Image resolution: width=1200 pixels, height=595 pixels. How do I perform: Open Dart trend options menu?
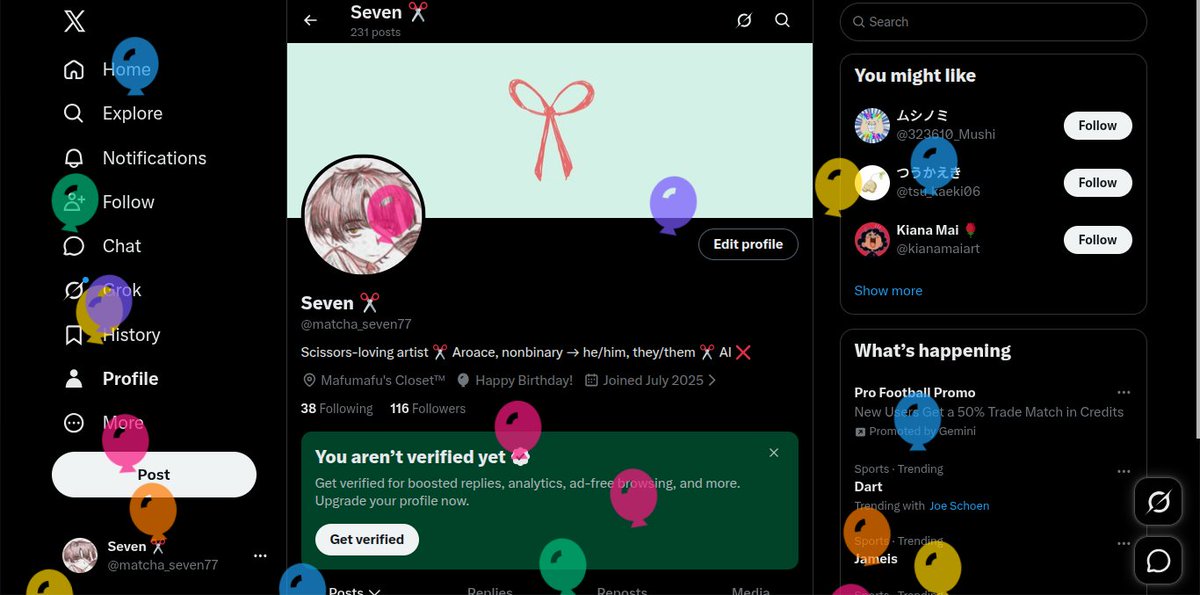click(x=1124, y=470)
